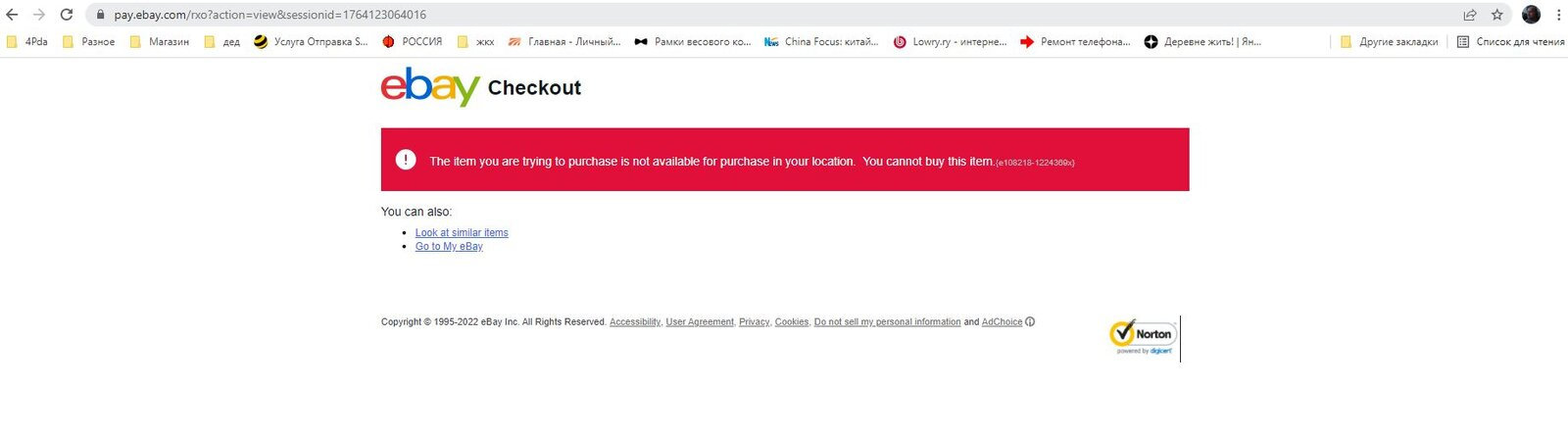
Task: Go to My eBay link
Action: [449, 247]
